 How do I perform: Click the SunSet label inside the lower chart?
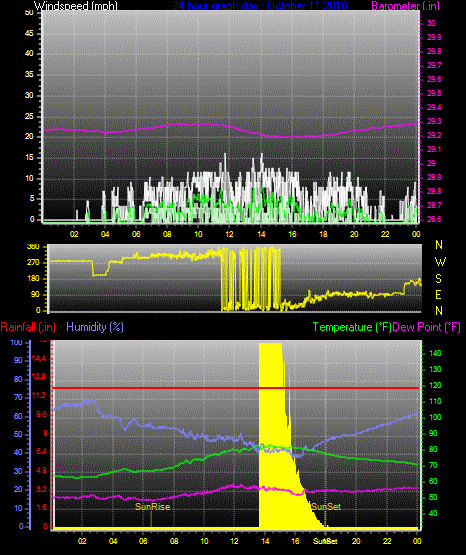[326, 507]
